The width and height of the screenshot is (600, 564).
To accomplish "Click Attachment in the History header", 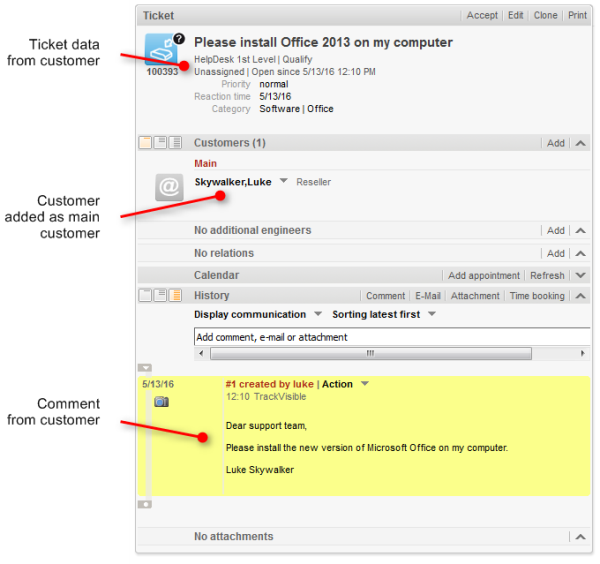I will tap(475, 296).
